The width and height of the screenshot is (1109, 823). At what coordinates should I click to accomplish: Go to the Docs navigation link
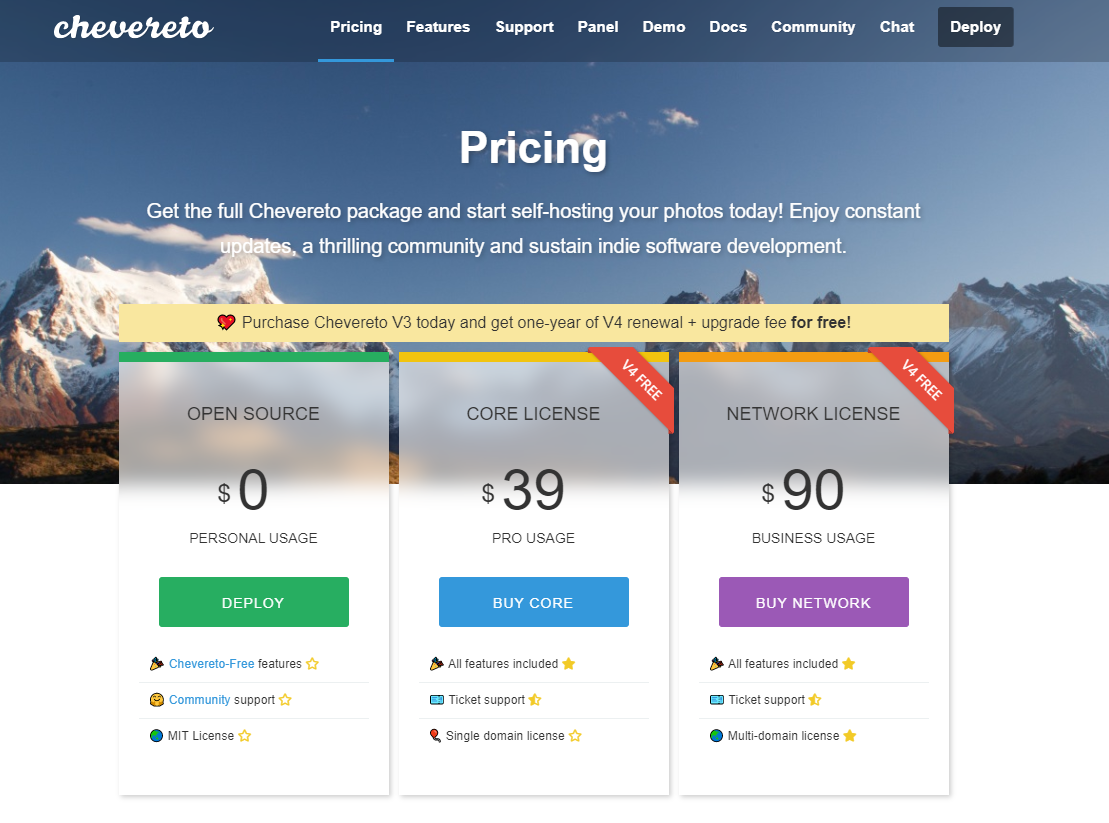tap(728, 27)
